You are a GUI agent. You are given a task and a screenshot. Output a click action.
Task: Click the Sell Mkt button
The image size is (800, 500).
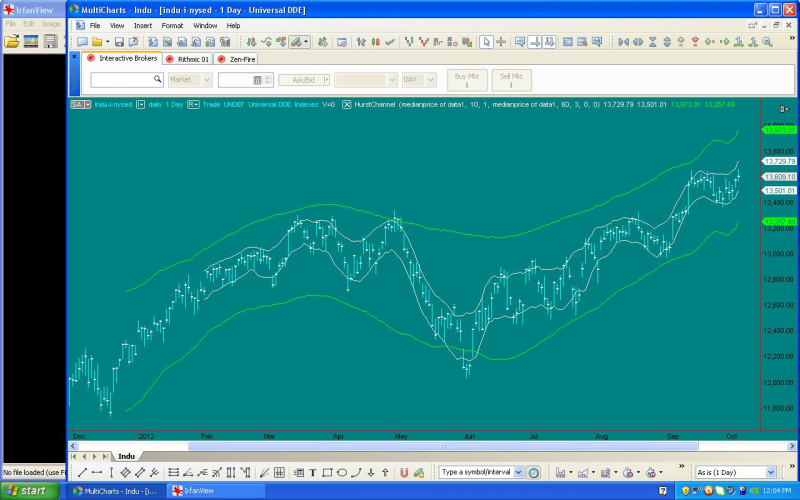511,80
